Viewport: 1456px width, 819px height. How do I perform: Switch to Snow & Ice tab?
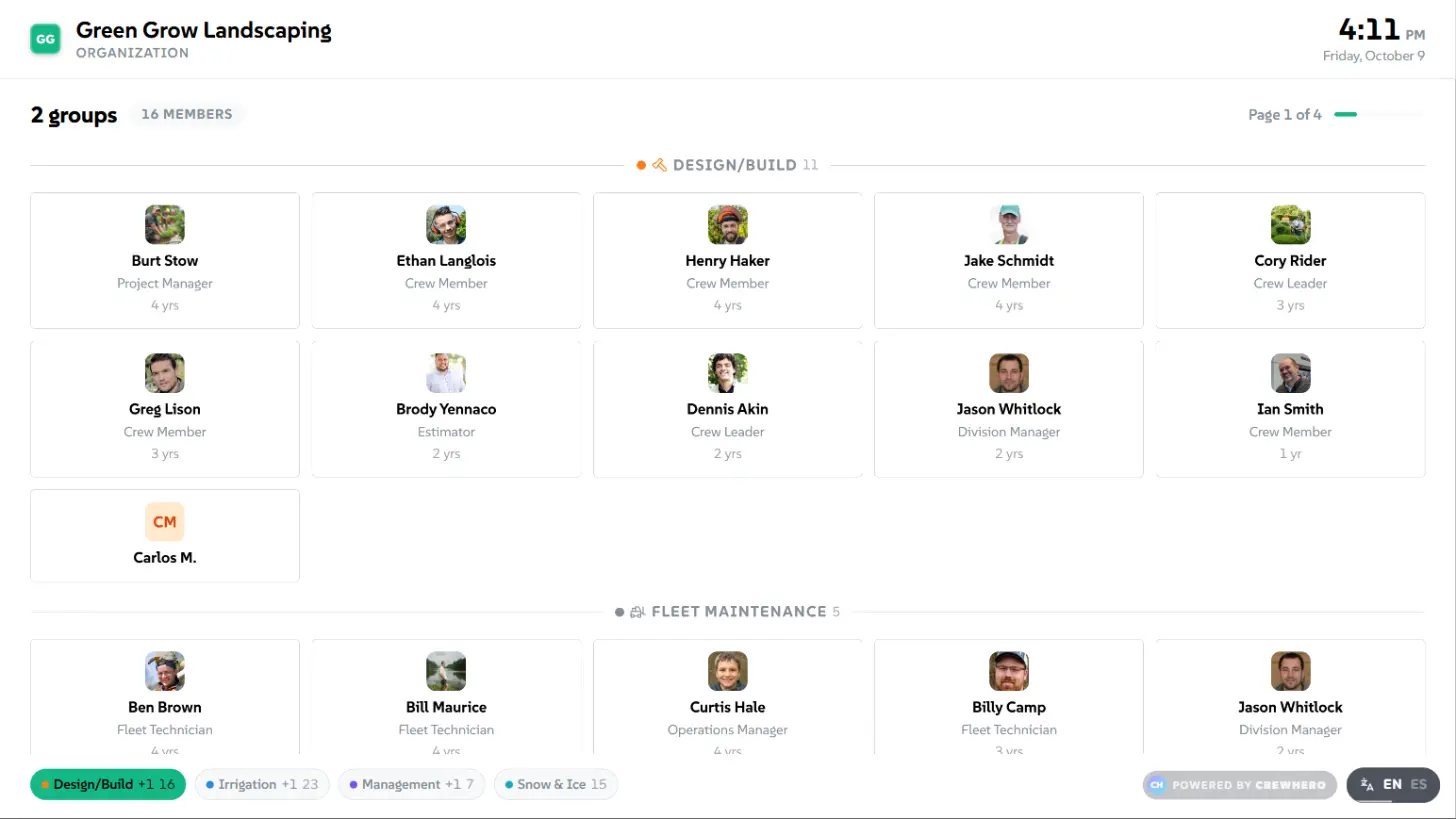tap(556, 785)
